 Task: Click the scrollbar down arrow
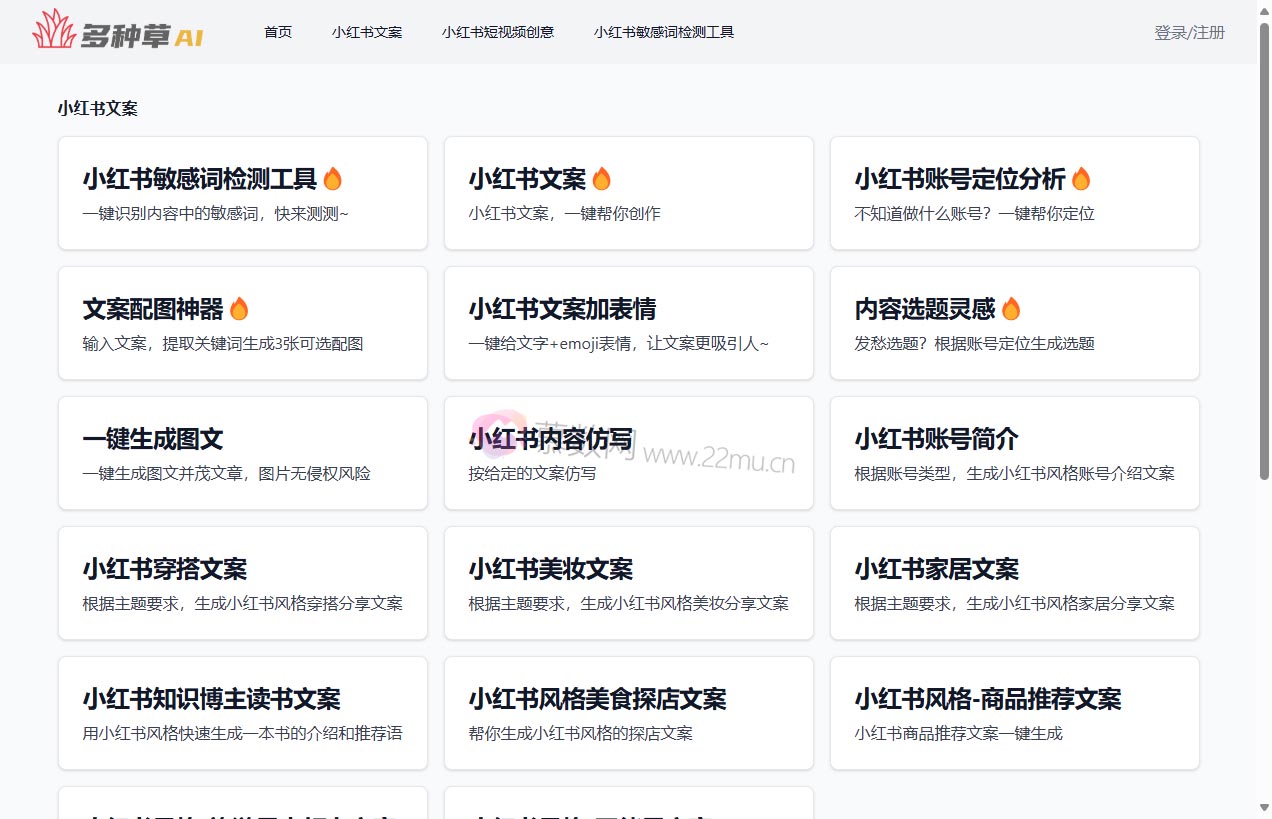click(x=1263, y=808)
